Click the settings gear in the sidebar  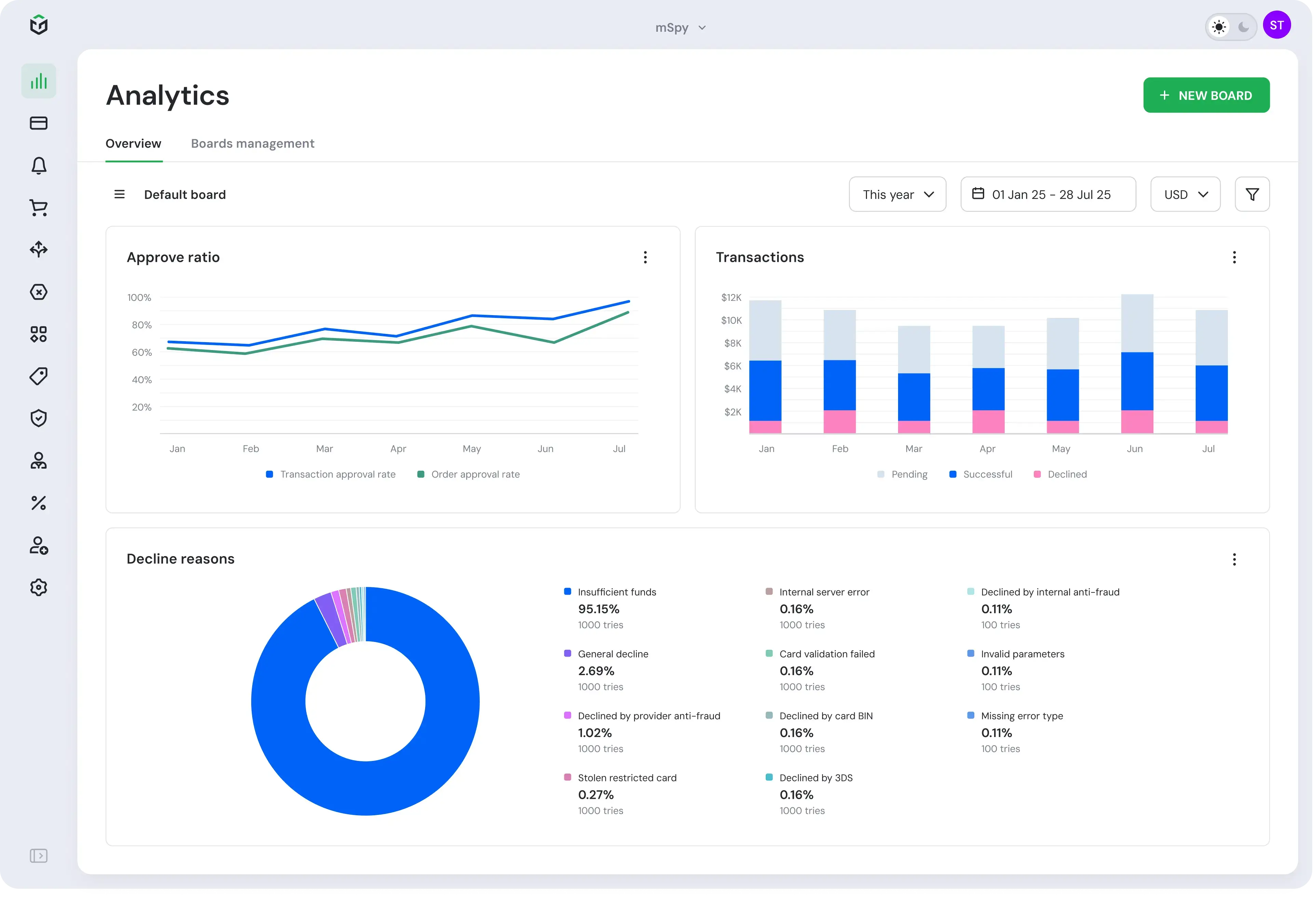38,587
